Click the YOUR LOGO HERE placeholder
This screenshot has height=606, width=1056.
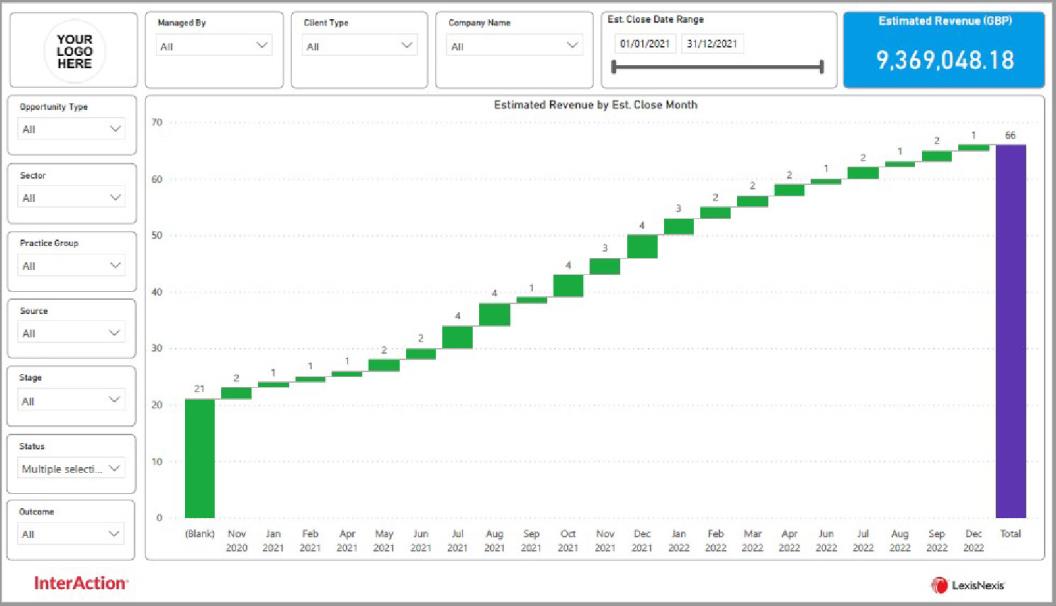74,51
